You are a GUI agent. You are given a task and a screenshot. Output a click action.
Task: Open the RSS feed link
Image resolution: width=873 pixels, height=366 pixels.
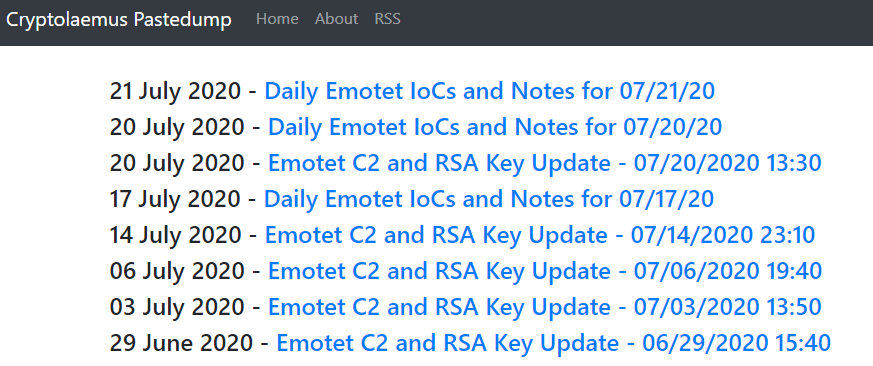(388, 19)
